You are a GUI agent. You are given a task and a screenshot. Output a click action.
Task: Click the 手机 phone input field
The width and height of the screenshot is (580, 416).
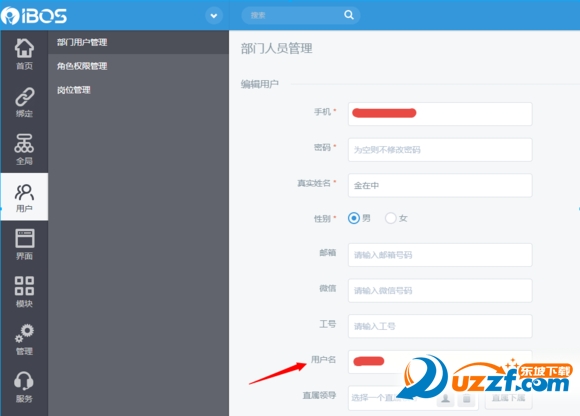click(440, 114)
